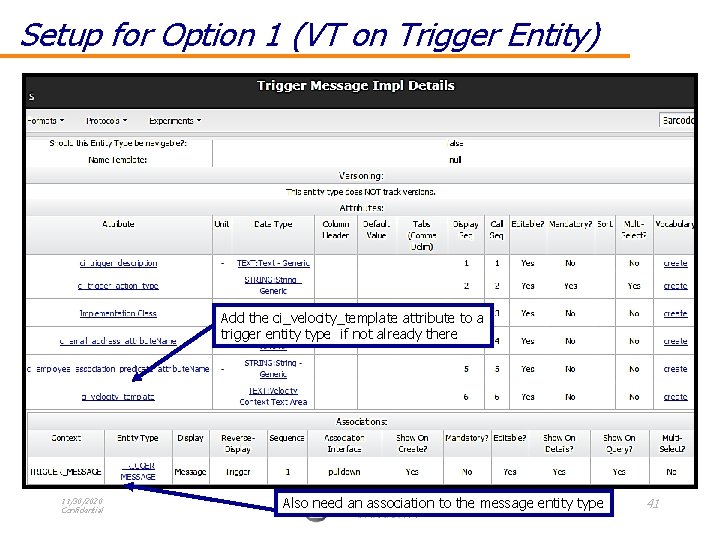Click the 'Versioning:' section heading
Image resolution: width=720 pixels, height=540 pixels.
[x=361, y=176]
